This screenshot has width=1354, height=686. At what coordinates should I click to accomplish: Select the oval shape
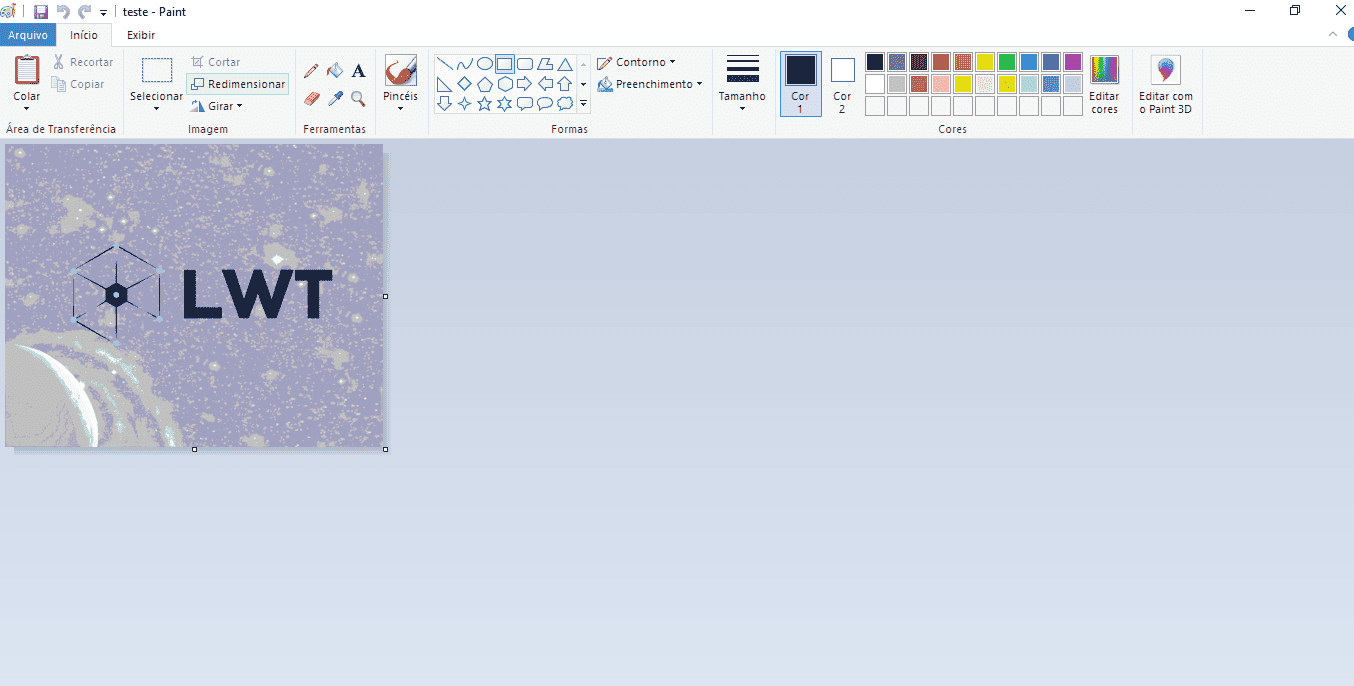tap(484, 62)
